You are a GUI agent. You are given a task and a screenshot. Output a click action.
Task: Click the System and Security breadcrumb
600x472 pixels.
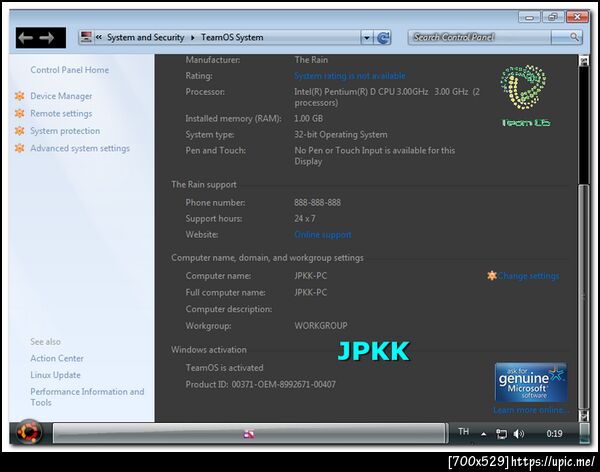click(145, 38)
